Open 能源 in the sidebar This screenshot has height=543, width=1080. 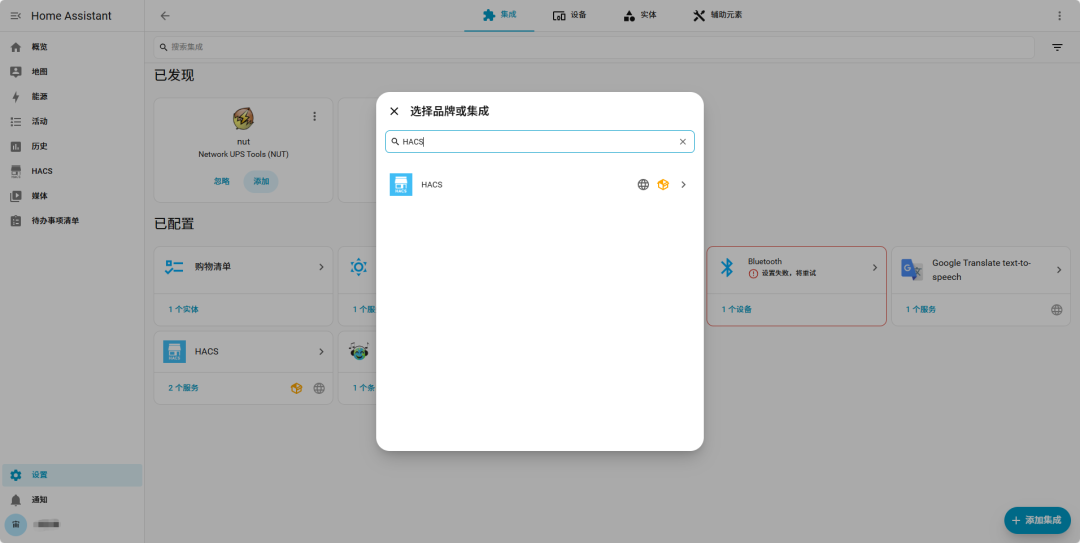72,96
